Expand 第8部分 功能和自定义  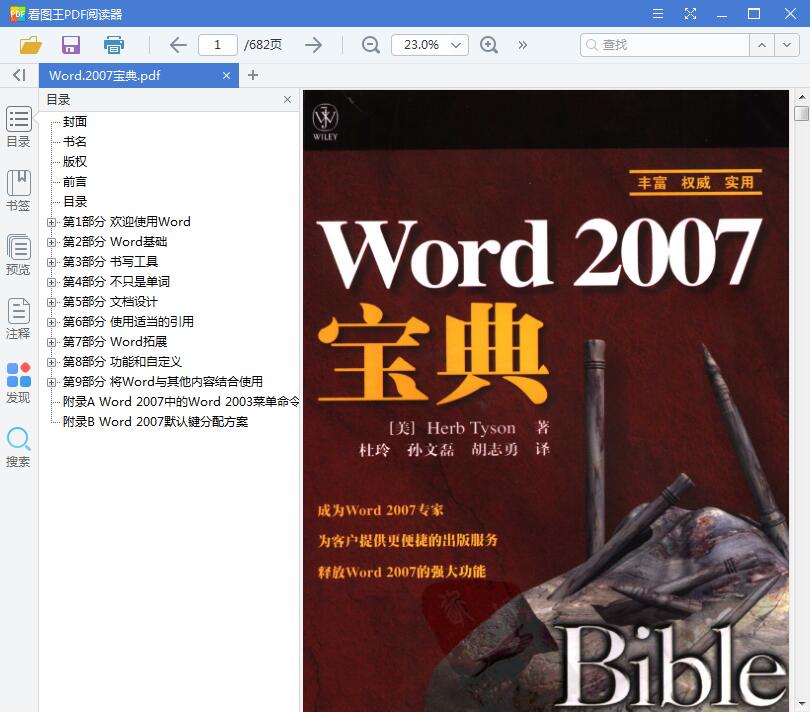[51, 362]
